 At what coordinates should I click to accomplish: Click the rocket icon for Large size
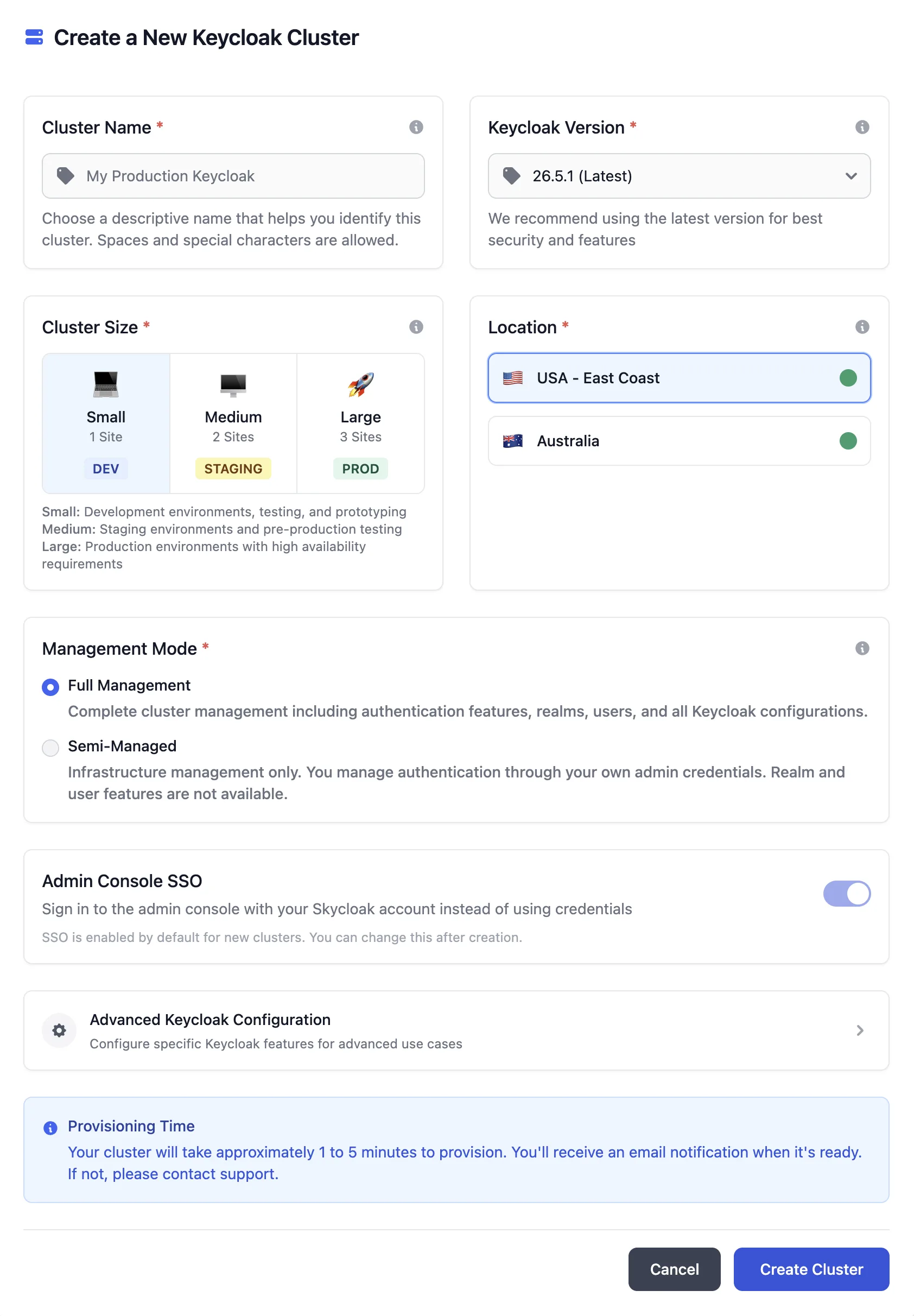(360, 384)
